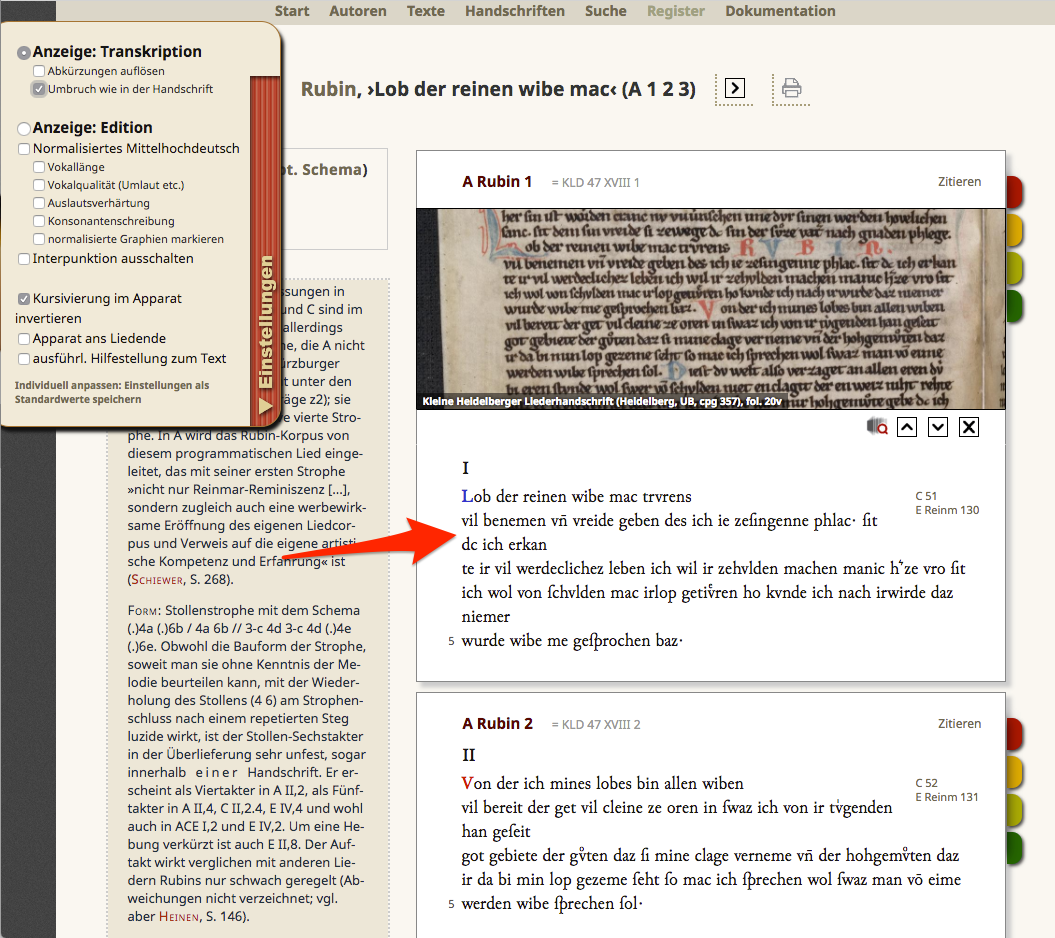Select the yellow tab beside A Rubin 1
The image size is (1055, 938).
coord(1014,229)
